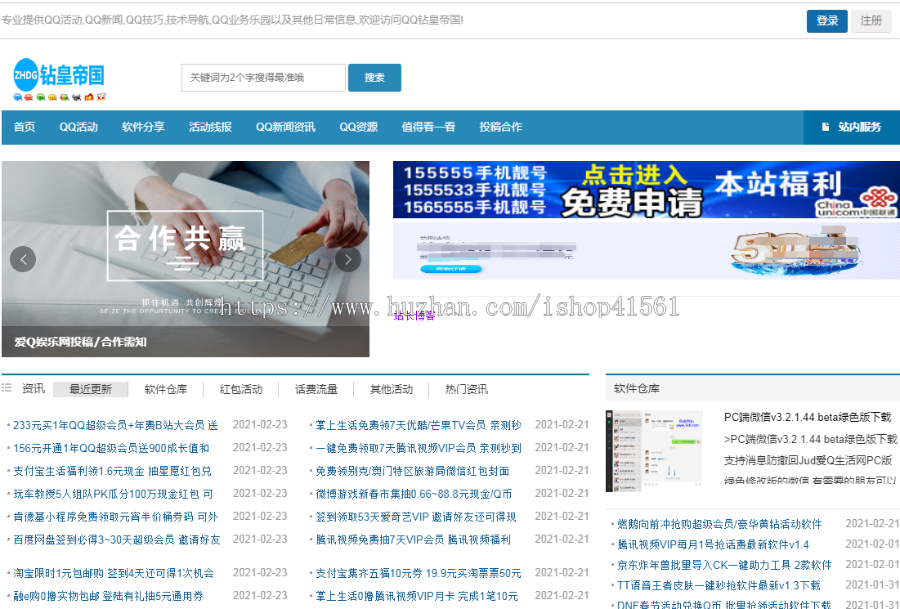Click the PC端微信 software thumbnail image

(654, 451)
